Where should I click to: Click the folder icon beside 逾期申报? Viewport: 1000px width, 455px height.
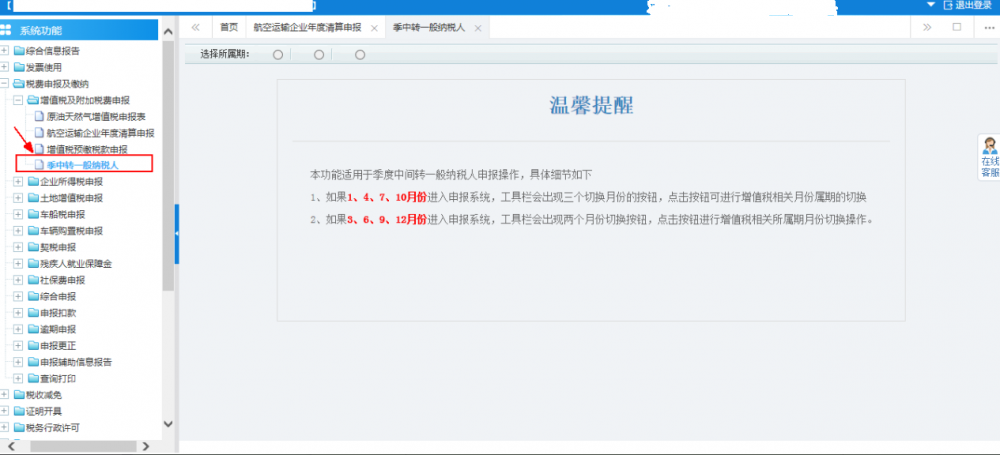tap(34, 329)
